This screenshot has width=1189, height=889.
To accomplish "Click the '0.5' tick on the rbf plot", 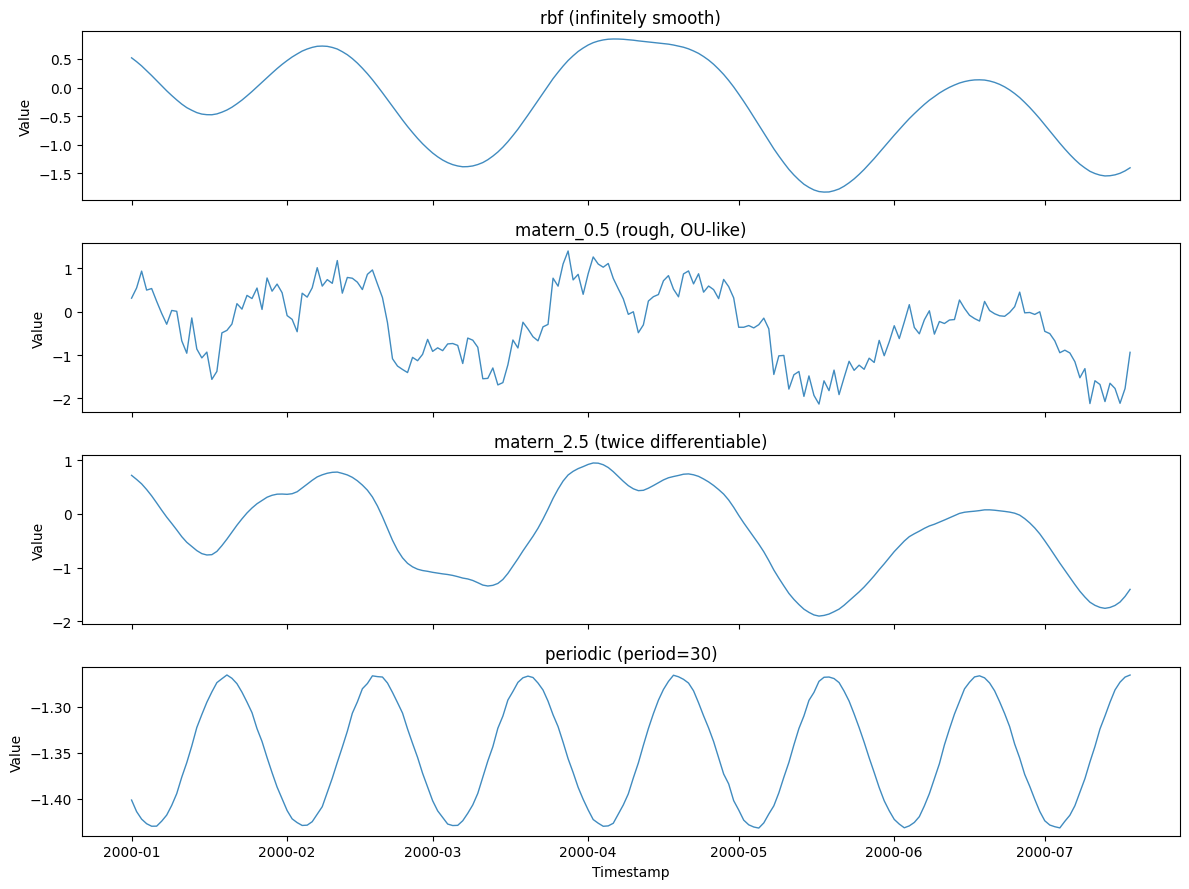I will [x=62, y=60].
